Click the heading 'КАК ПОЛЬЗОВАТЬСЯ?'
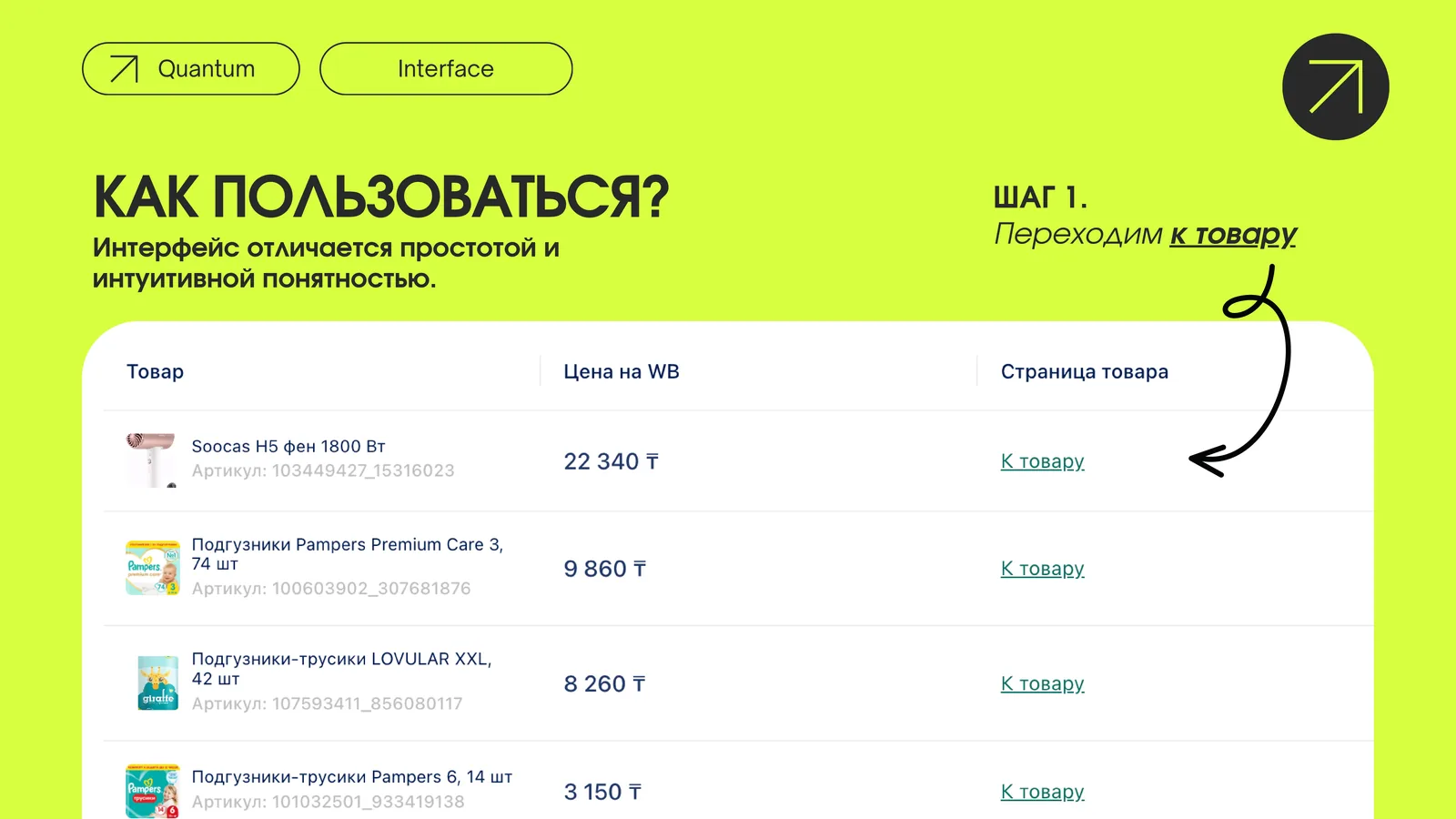 click(x=382, y=194)
